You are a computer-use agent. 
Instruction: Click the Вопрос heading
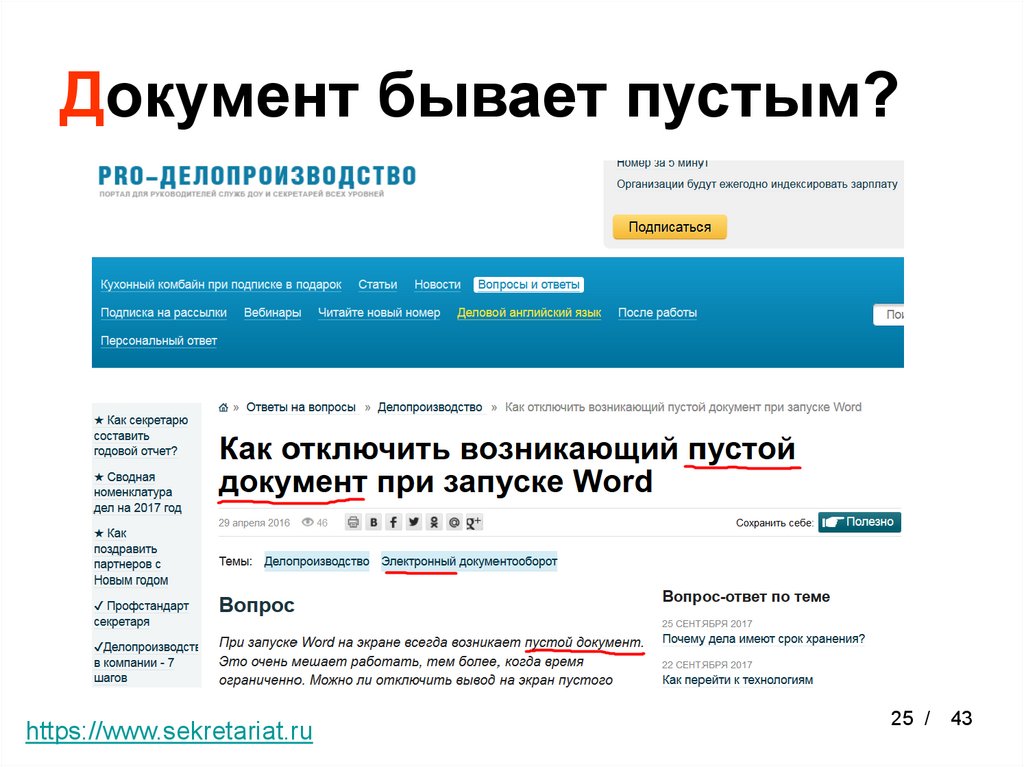pyautogui.click(x=257, y=605)
